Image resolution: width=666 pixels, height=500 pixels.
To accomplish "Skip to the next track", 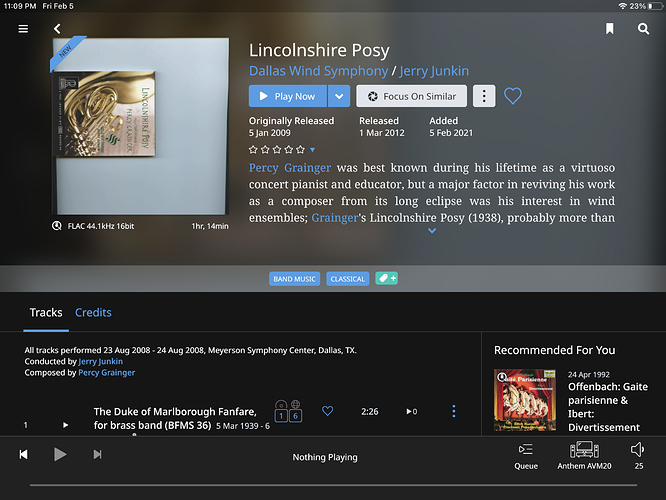I will [x=97, y=455].
